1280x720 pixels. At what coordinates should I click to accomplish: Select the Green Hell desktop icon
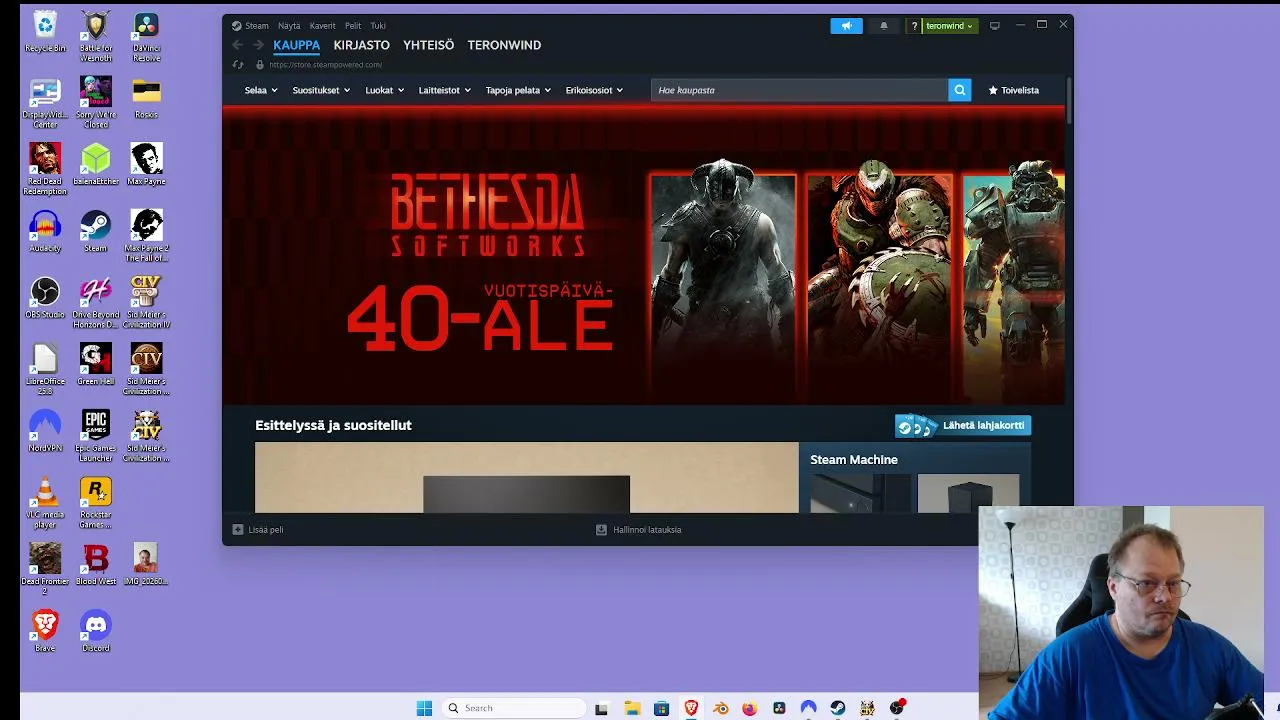[x=96, y=364]
